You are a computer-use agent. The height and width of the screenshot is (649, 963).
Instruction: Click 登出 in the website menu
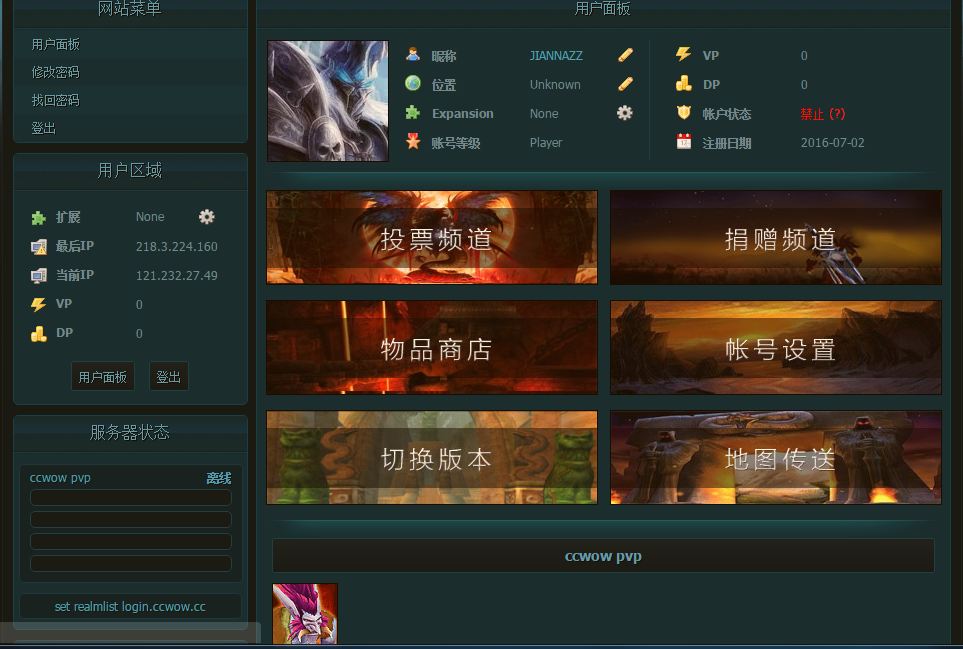[44, 128]
